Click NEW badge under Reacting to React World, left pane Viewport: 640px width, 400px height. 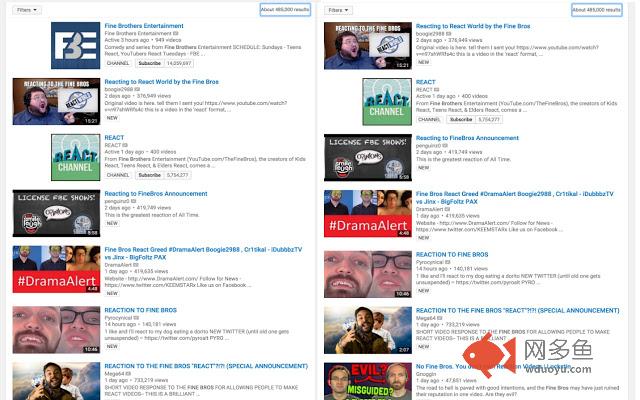point(112,118)
